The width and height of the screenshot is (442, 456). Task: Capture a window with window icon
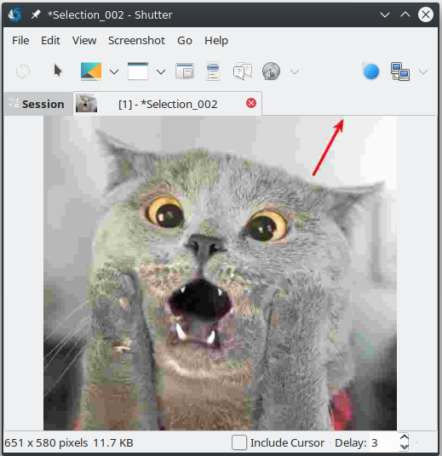click(x=138, y=71)
